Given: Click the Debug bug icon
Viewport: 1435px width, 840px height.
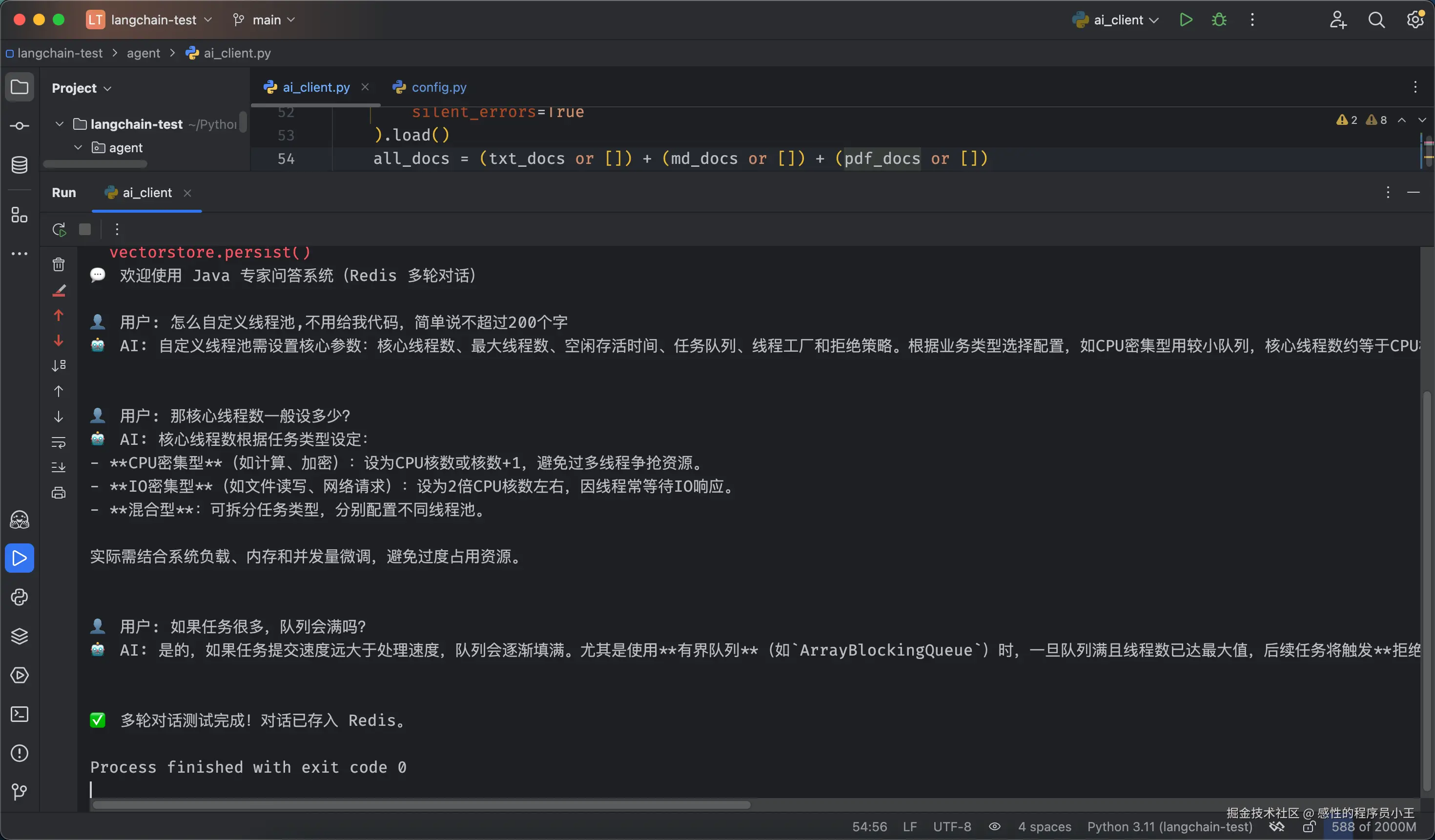Looking at the screenshot, I should [x=1219, y=20].
